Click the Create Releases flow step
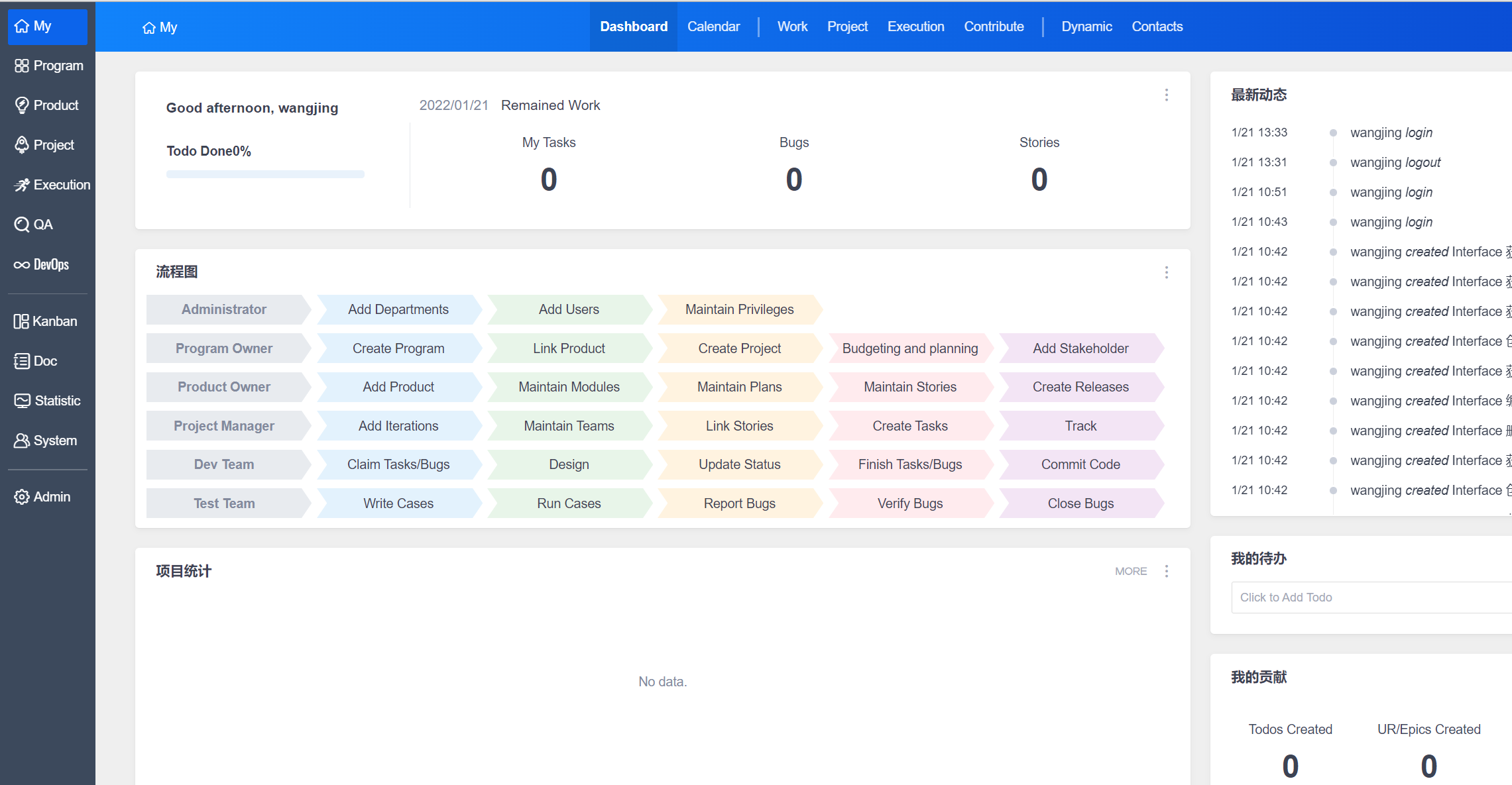This screenshot has width=1512, height=785. (1080, 387)
